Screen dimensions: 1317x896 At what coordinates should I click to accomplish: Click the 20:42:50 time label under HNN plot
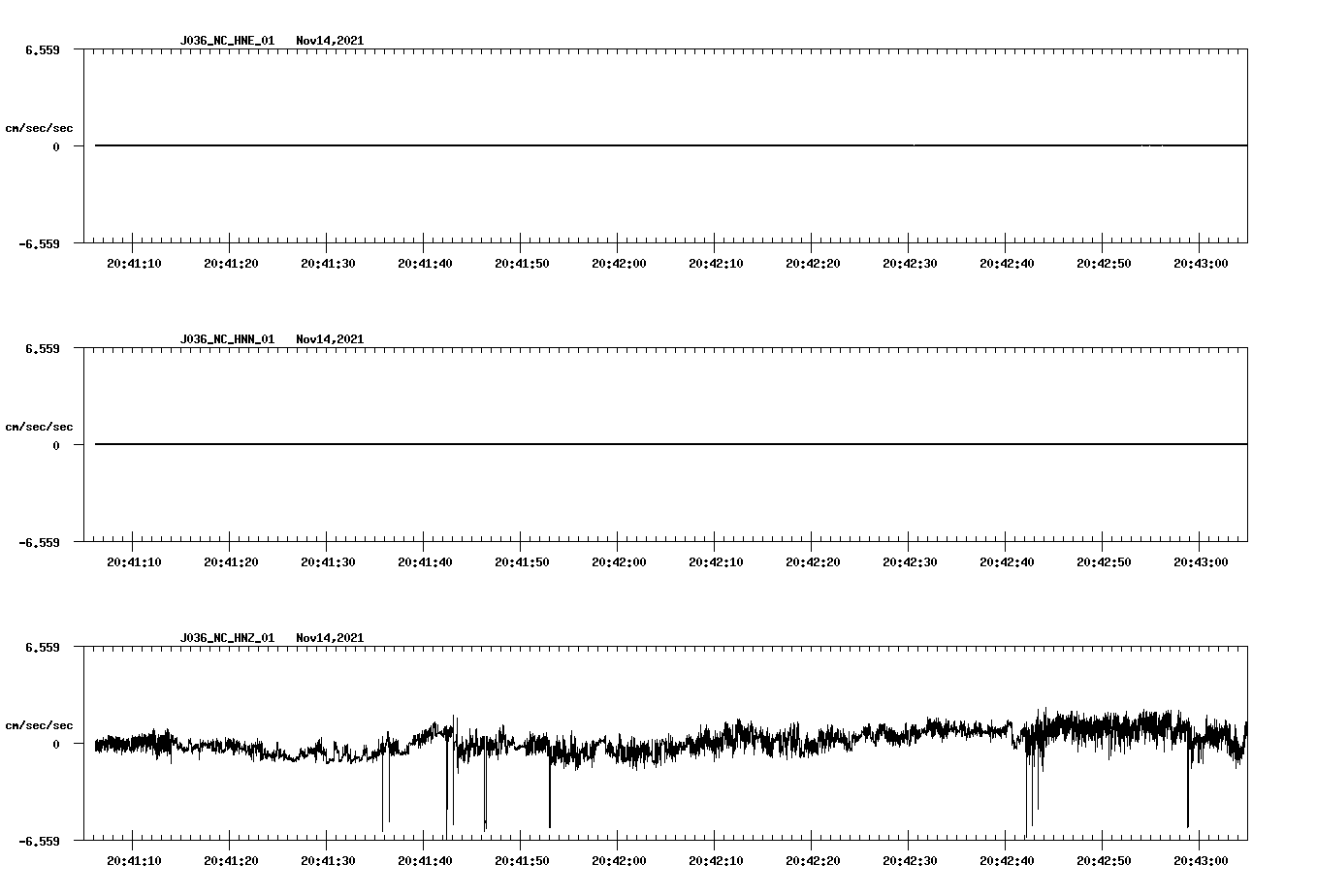tap(1104, 562)
